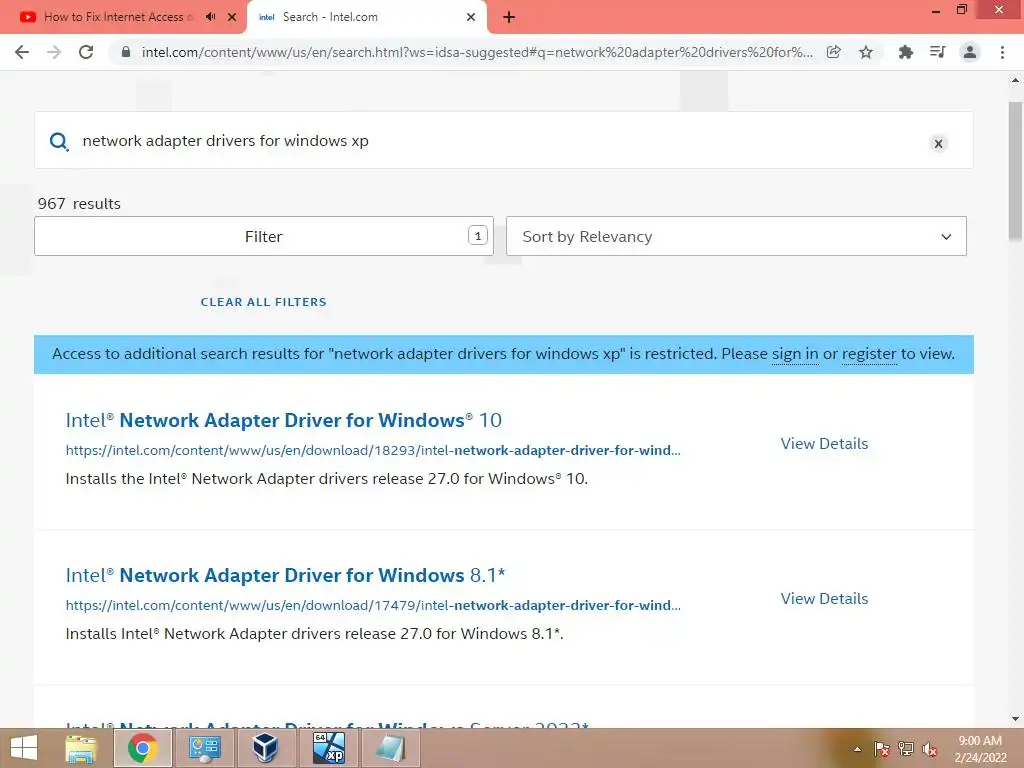Switch to the How to Fix Internet Access tab
The image size is (1024, 768).
(118, 17)
